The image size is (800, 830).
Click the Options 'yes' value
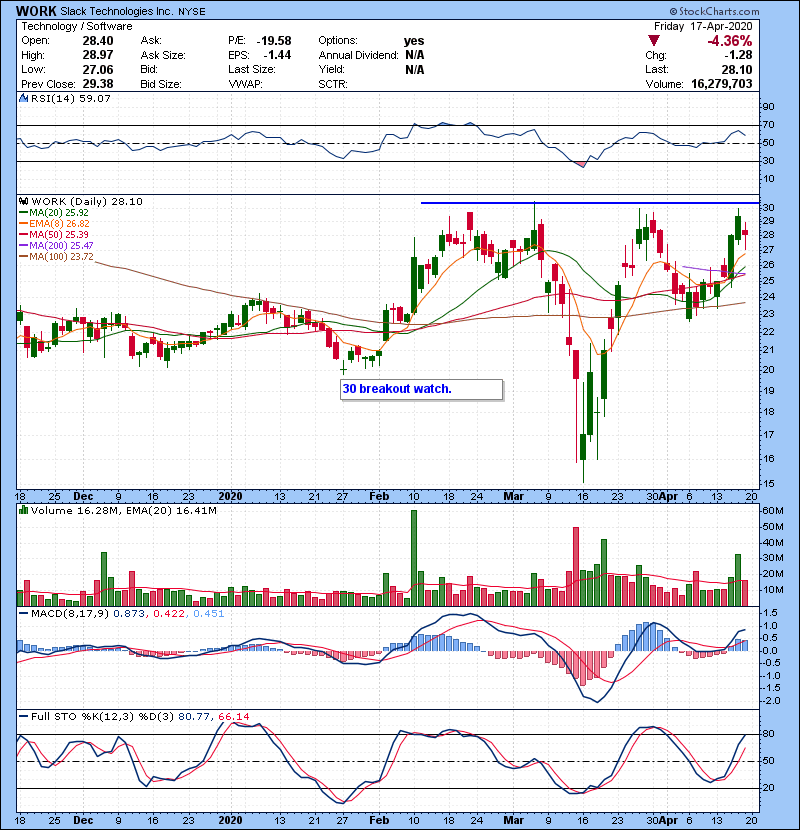414,41
